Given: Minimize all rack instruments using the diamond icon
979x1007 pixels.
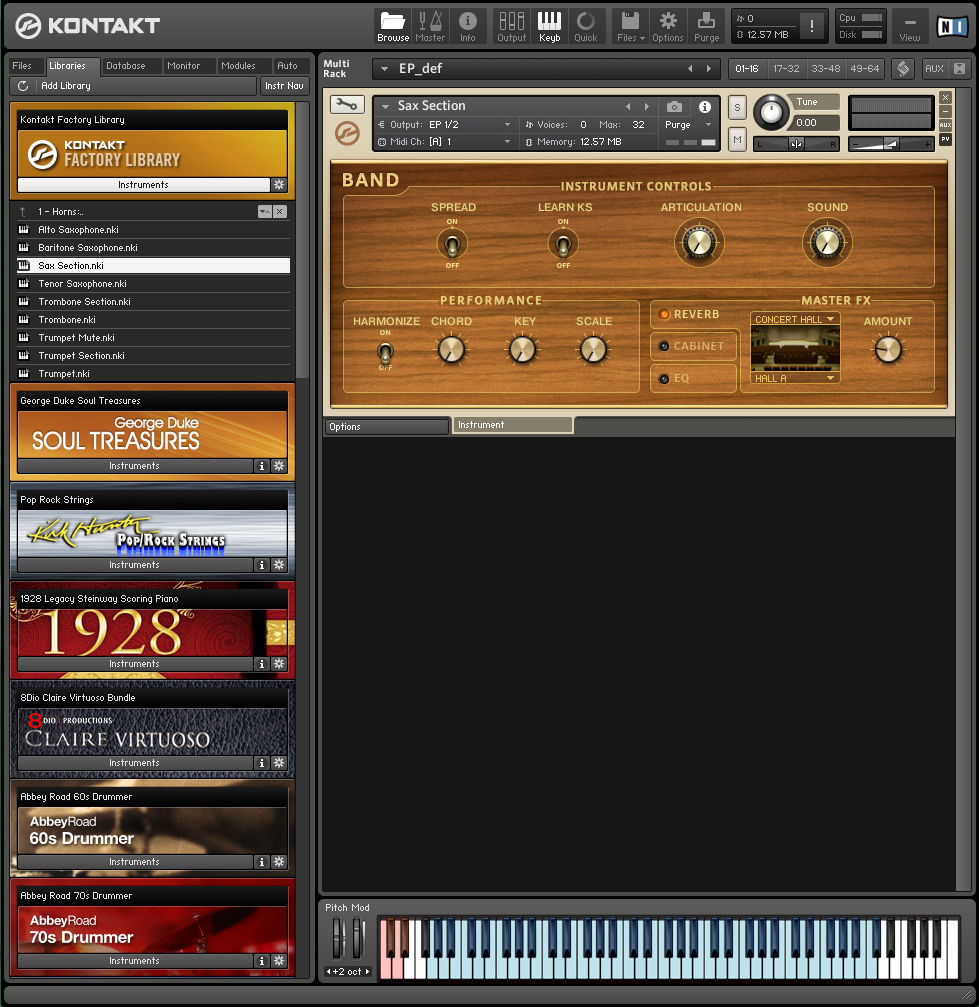Looking at the screenshot, I should (x=903, y=69).
